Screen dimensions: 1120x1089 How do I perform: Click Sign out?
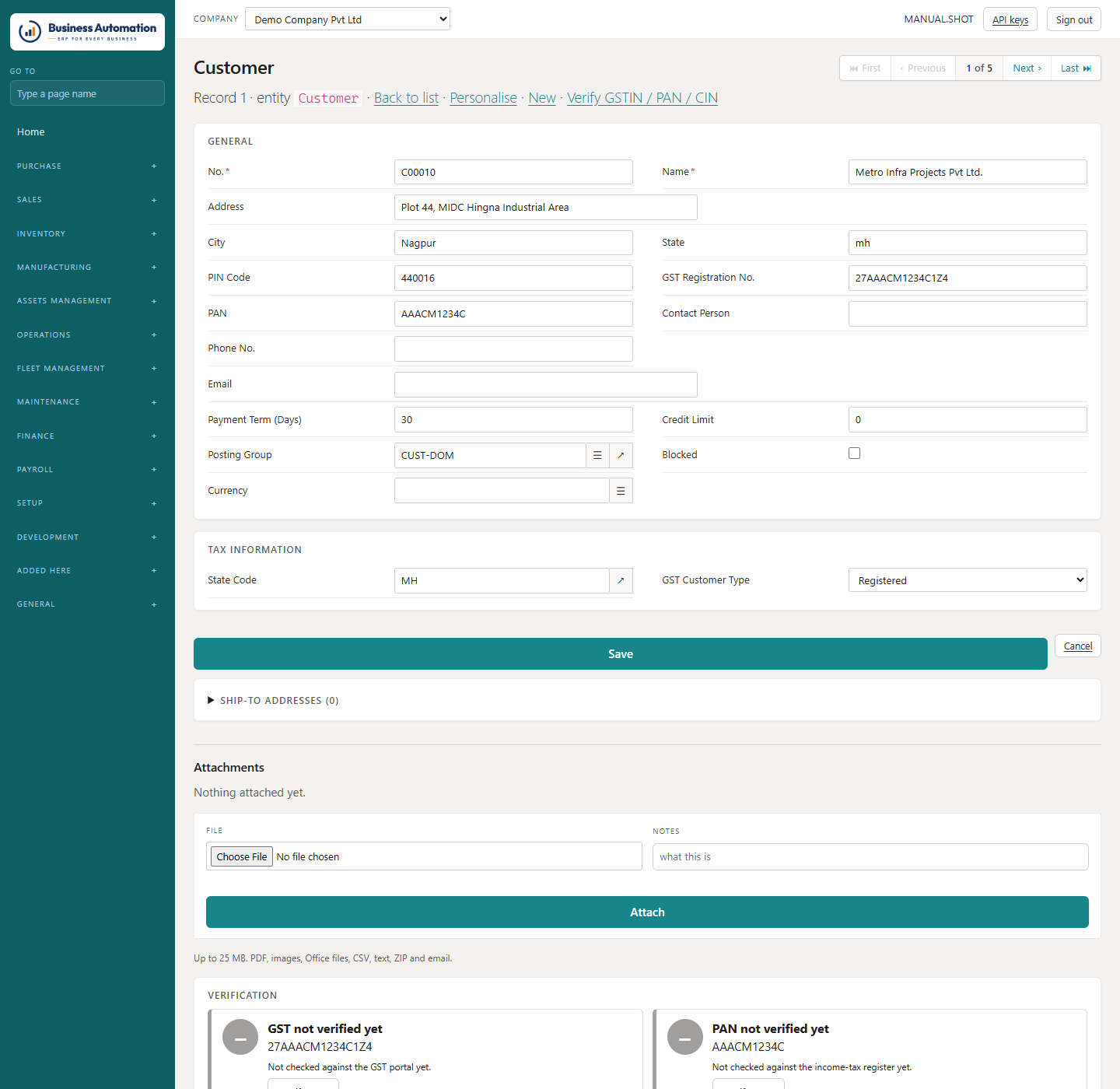(x=1074, y=19)
